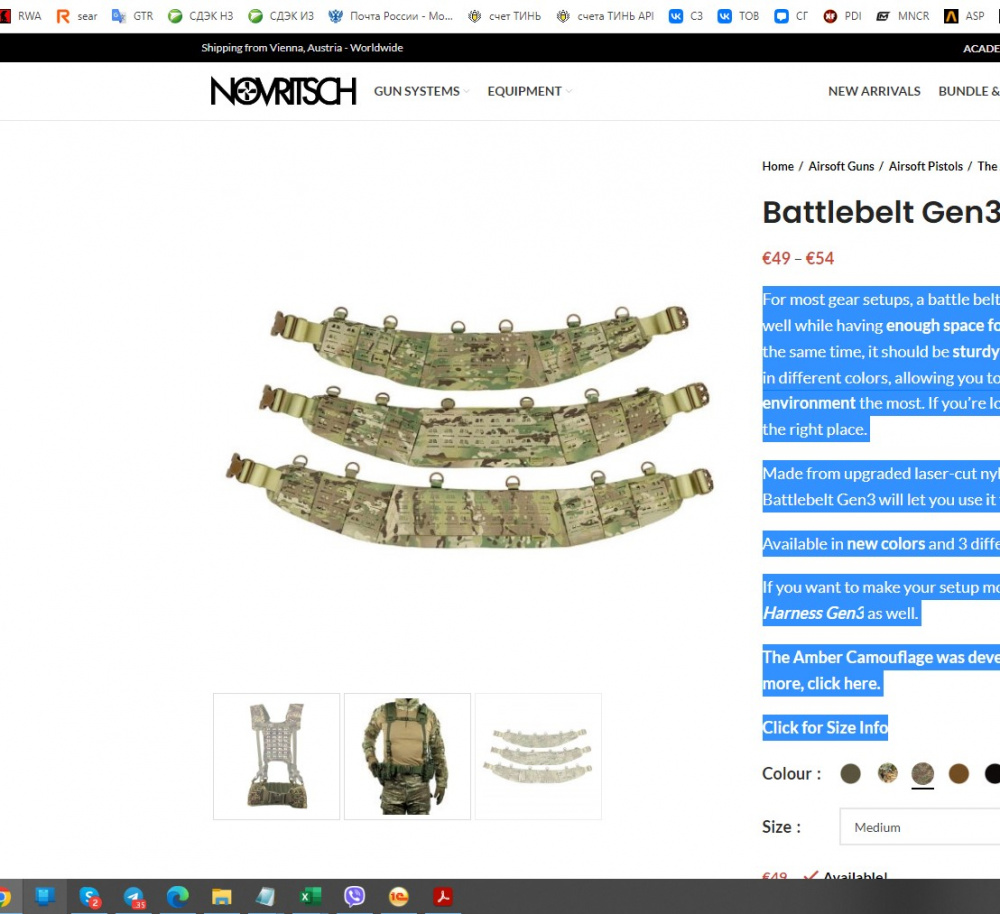This screenshot has width=1000, height=914.
Task: Click the 'Battlebelt Gen3' product title
Action: click(881, 212)
